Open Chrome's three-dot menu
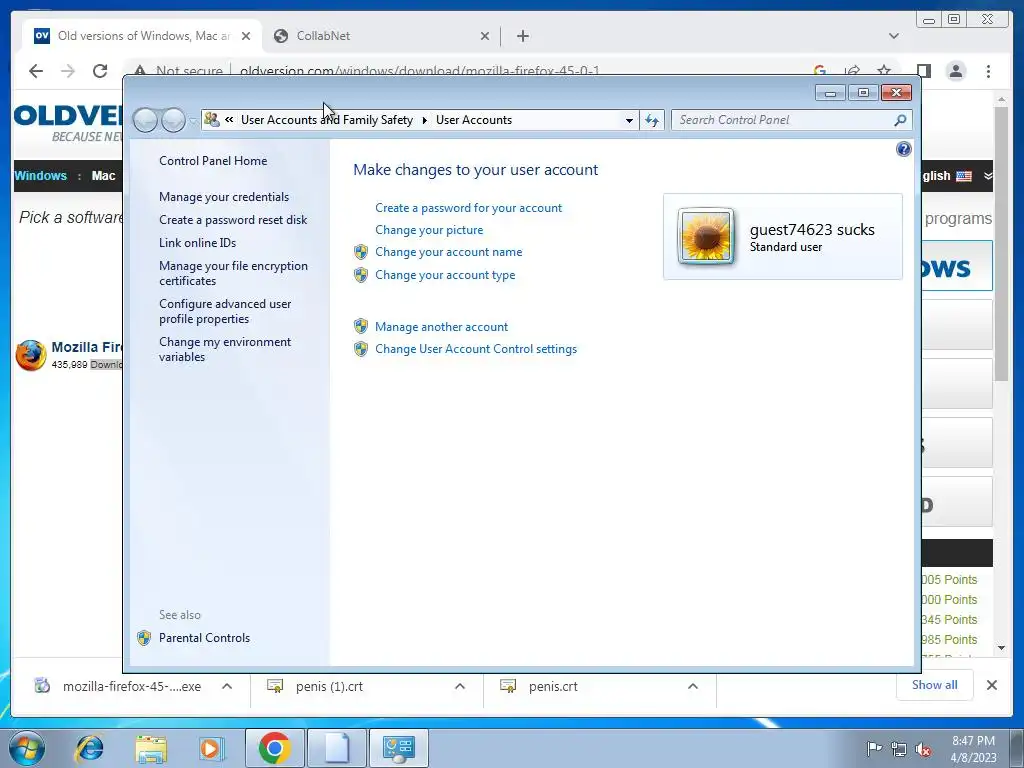Image resolution: width=1024 pixels, height=768 pixels. pyautogui.click(x=989, y=71)
